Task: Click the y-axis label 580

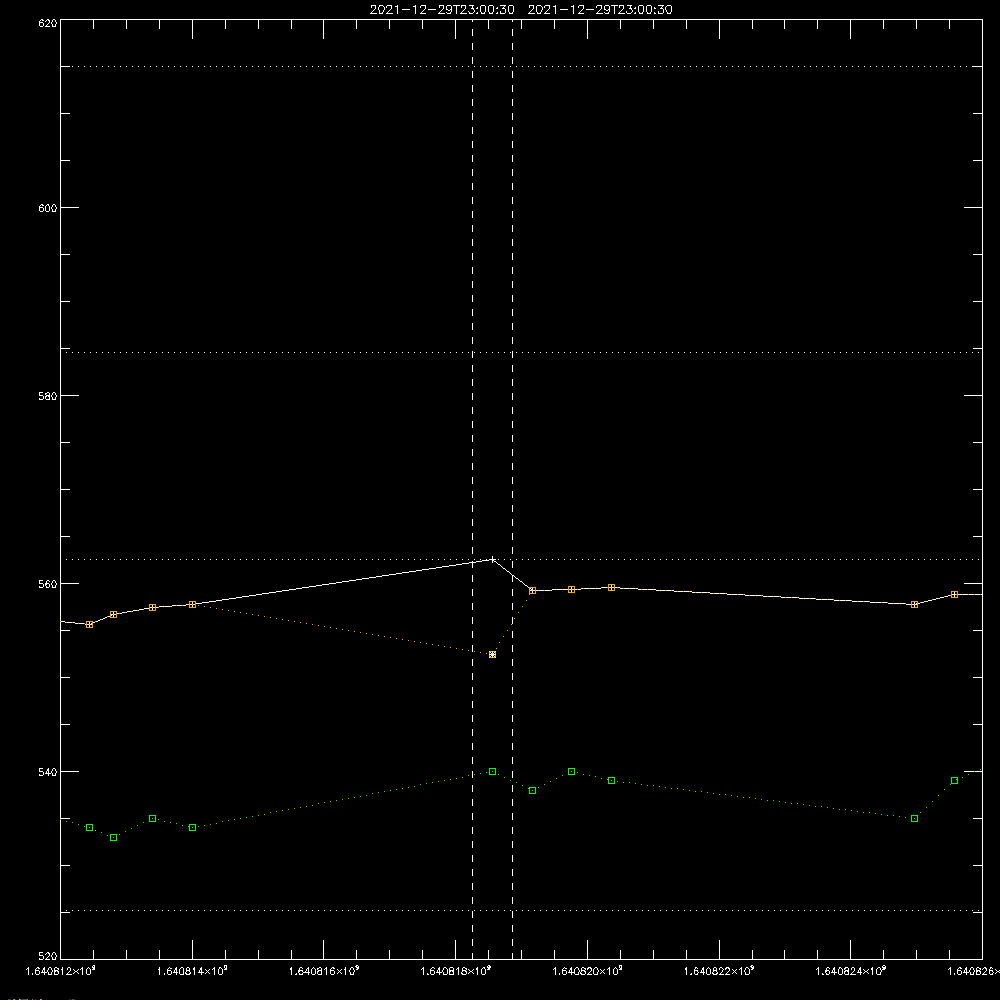Action: click(x=48, y=396)
